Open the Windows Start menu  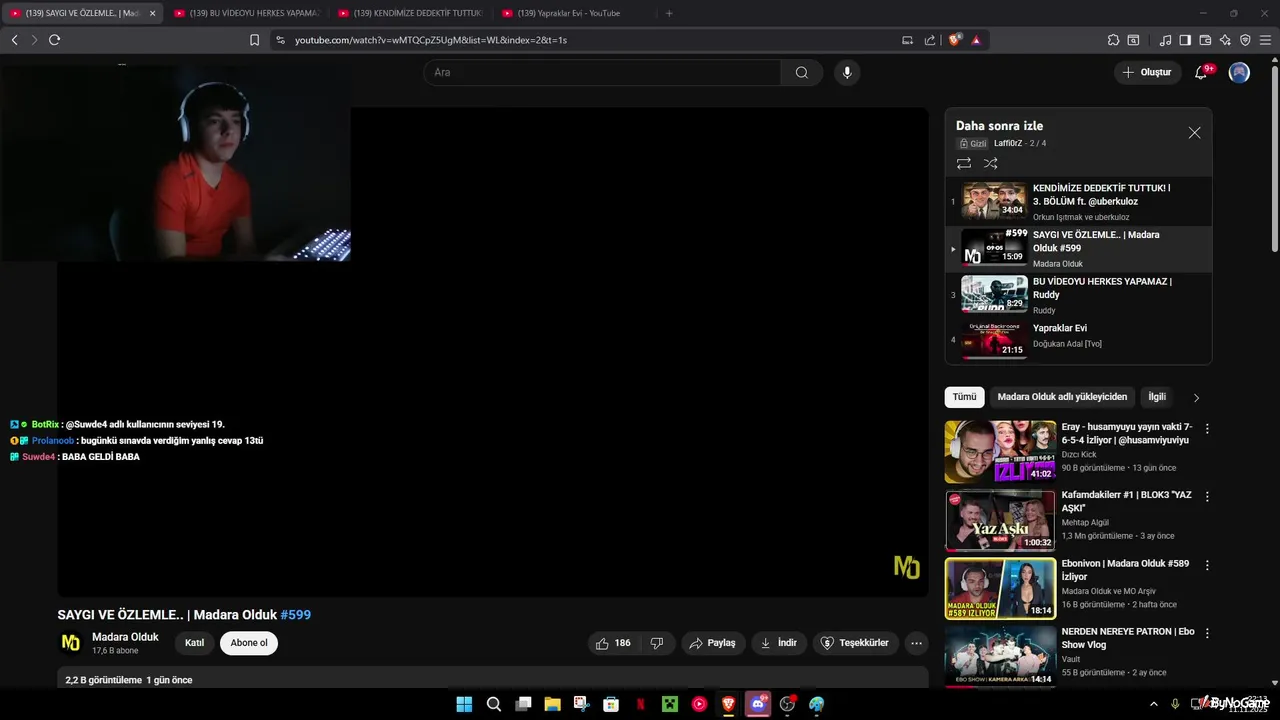pos(464,704)
